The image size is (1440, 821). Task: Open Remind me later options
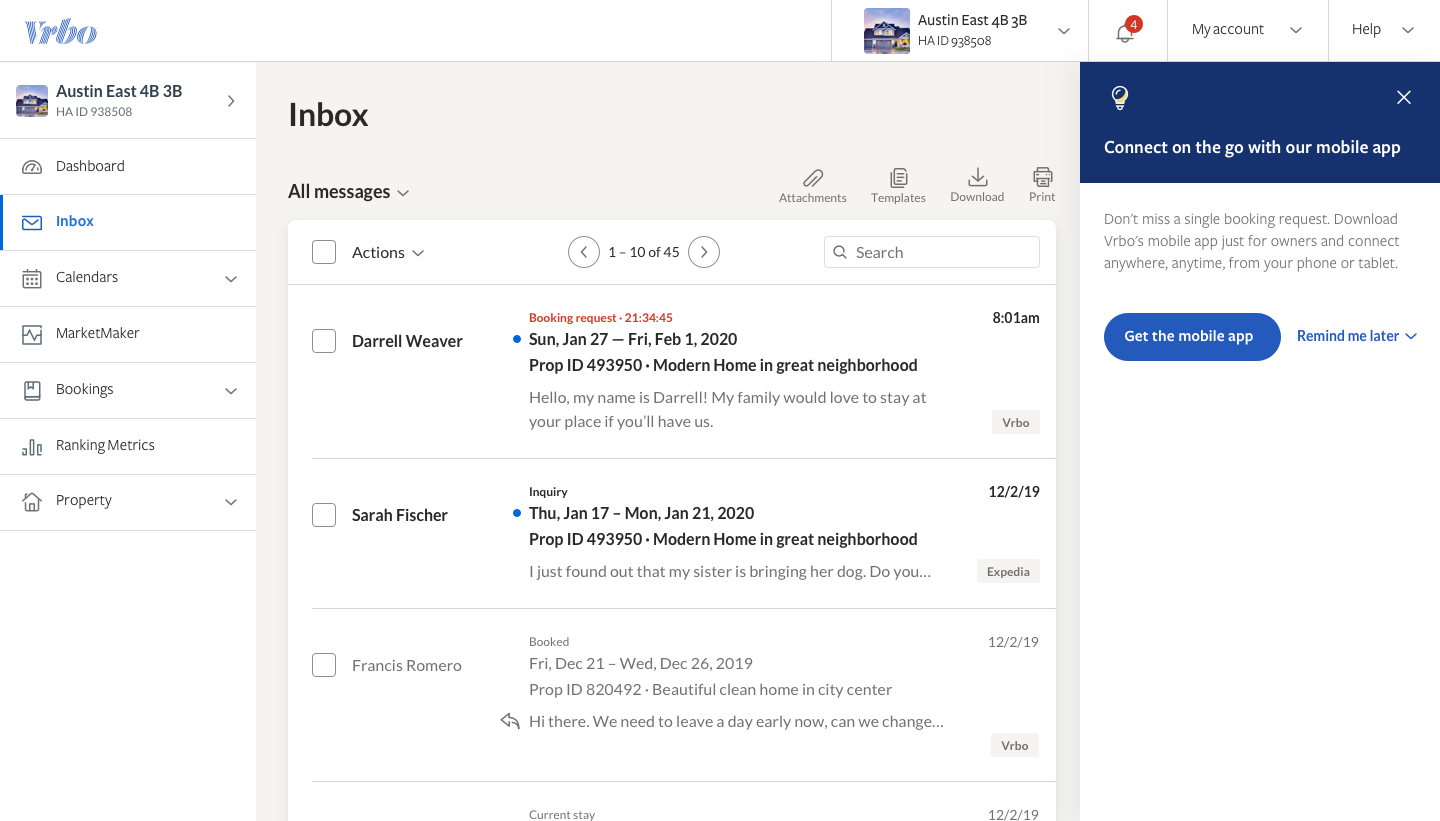1357,336
